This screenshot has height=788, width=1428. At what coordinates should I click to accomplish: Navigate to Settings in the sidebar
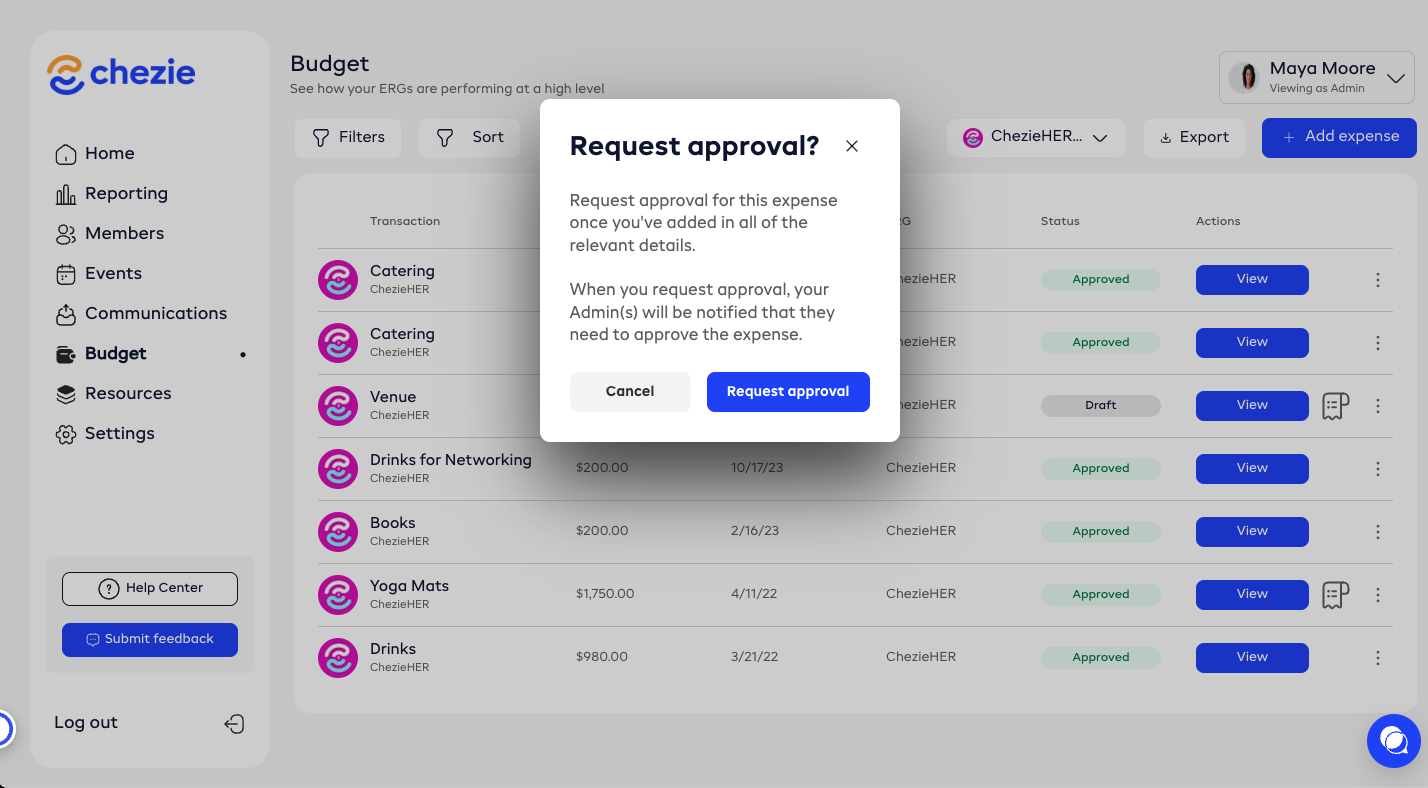point(119,434)
